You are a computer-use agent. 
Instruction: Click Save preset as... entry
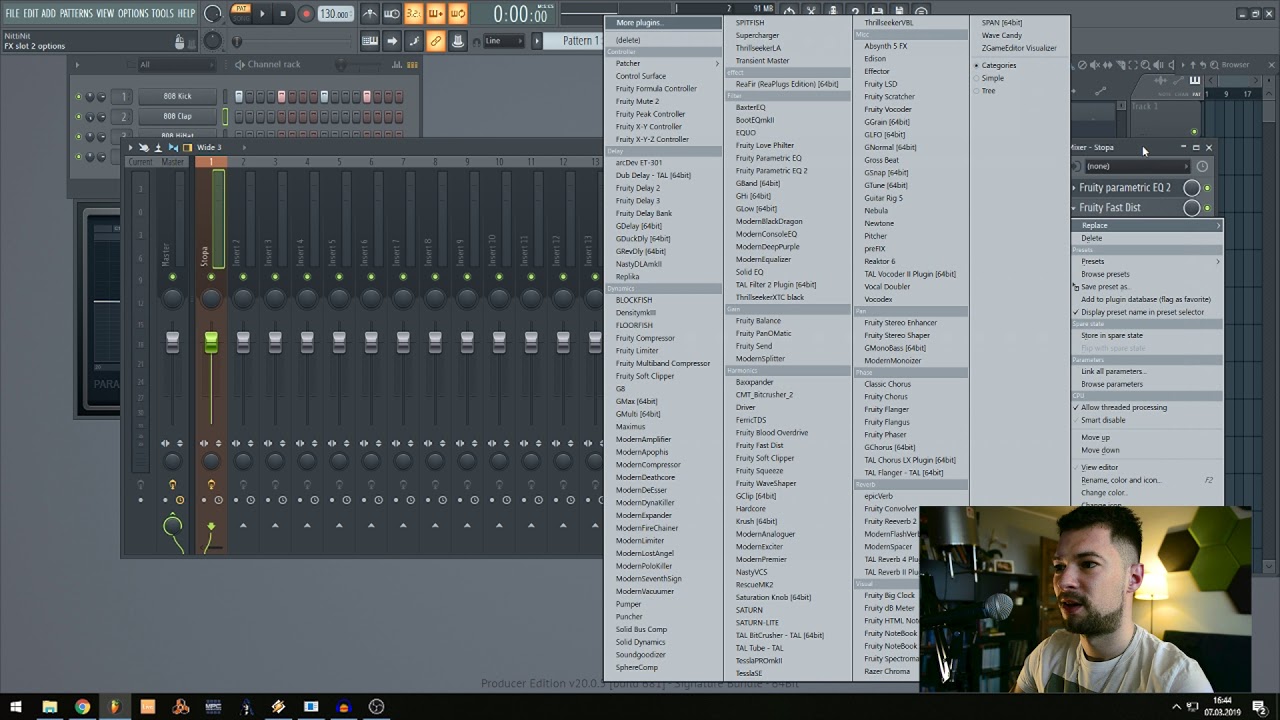(x=1104, y=287)
